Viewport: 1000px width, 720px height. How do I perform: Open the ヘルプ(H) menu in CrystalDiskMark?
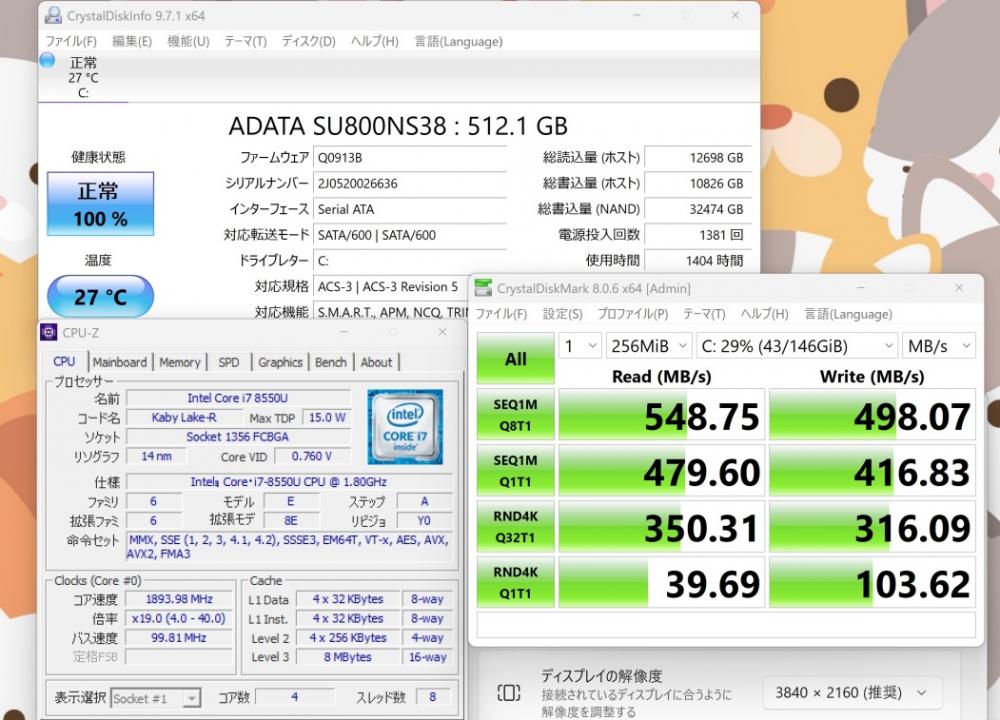point(765,314)
